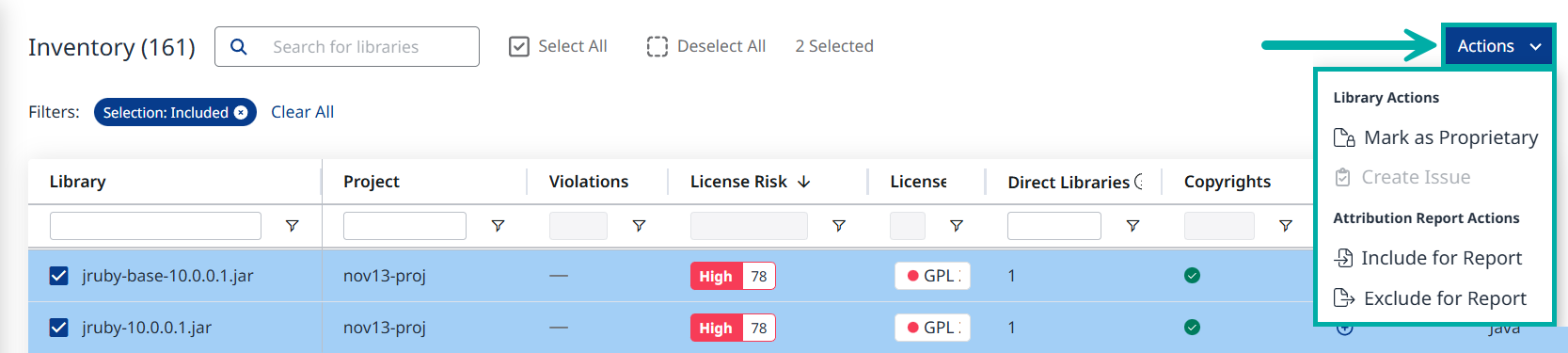Choose Mark as Proprietary from the menu

tap(1435, 137)
